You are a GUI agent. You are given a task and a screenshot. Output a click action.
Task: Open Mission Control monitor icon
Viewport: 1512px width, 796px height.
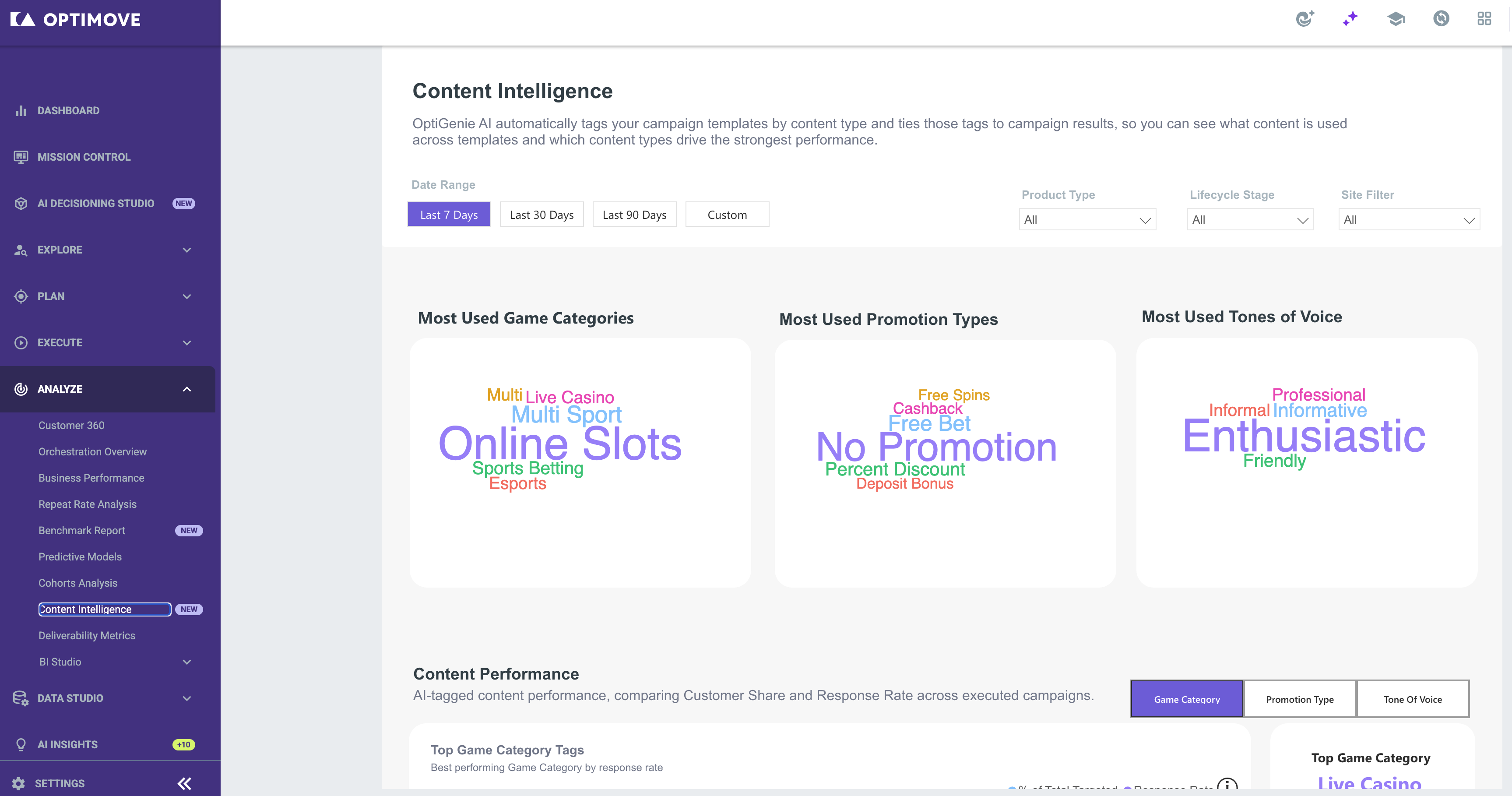(21, 157)
